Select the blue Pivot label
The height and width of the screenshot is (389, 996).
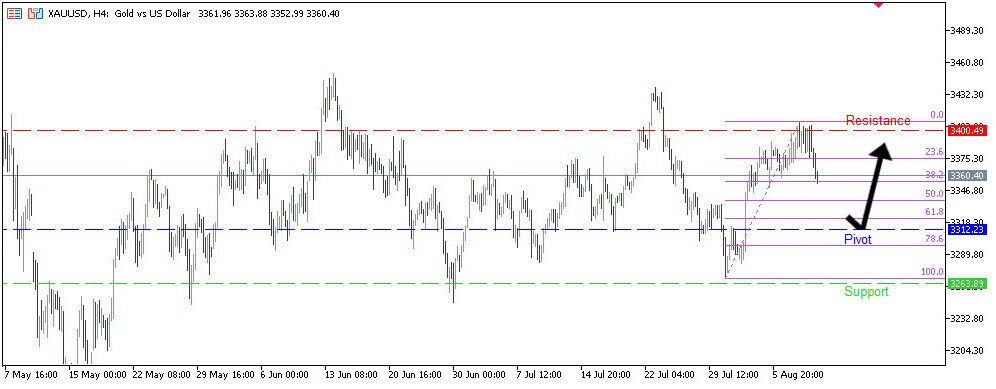point(858,240)
